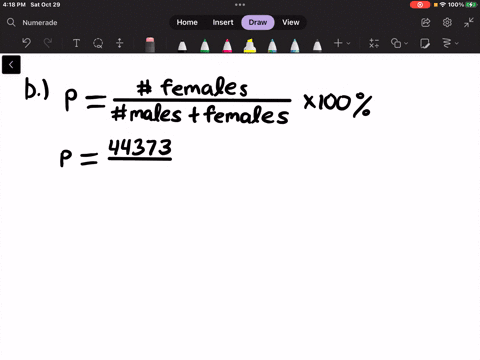Select the green pen

pos(205,45)
